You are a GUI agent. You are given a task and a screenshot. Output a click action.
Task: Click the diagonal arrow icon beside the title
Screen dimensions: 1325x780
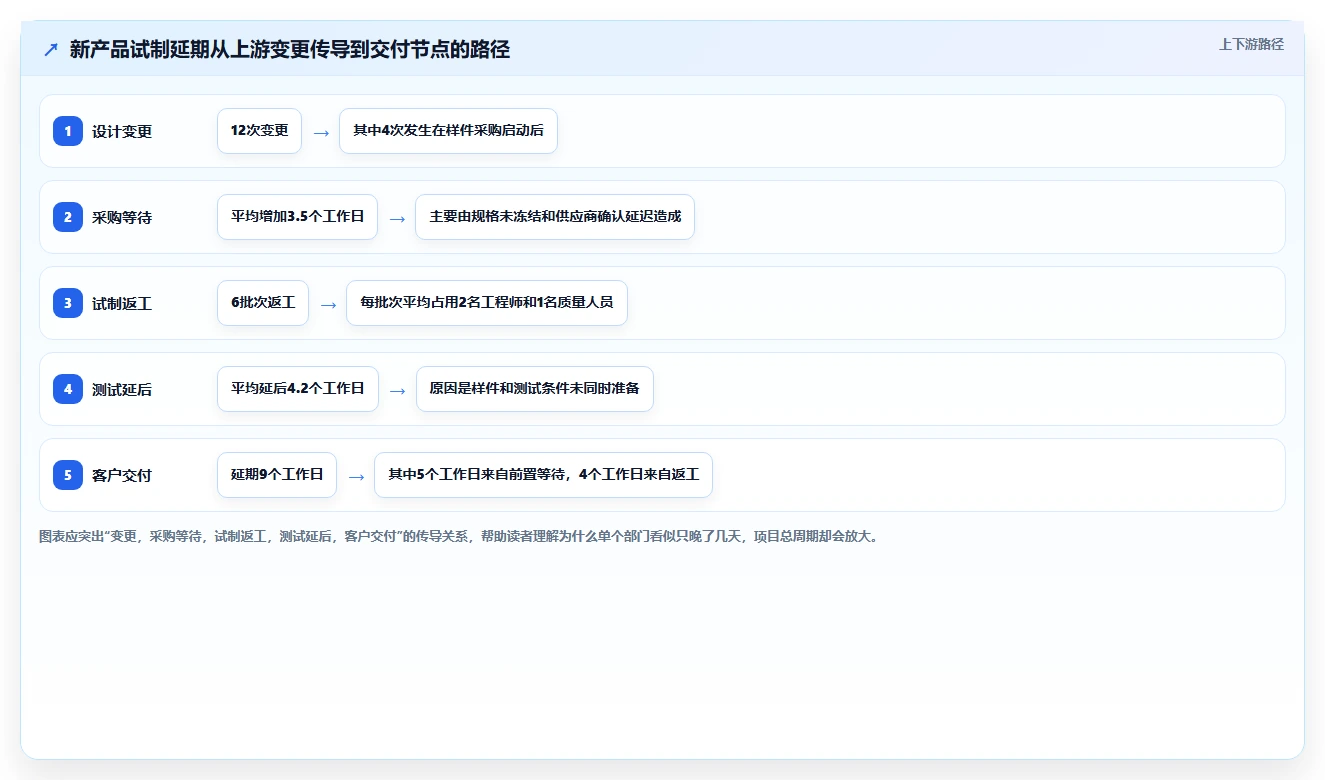51,49
